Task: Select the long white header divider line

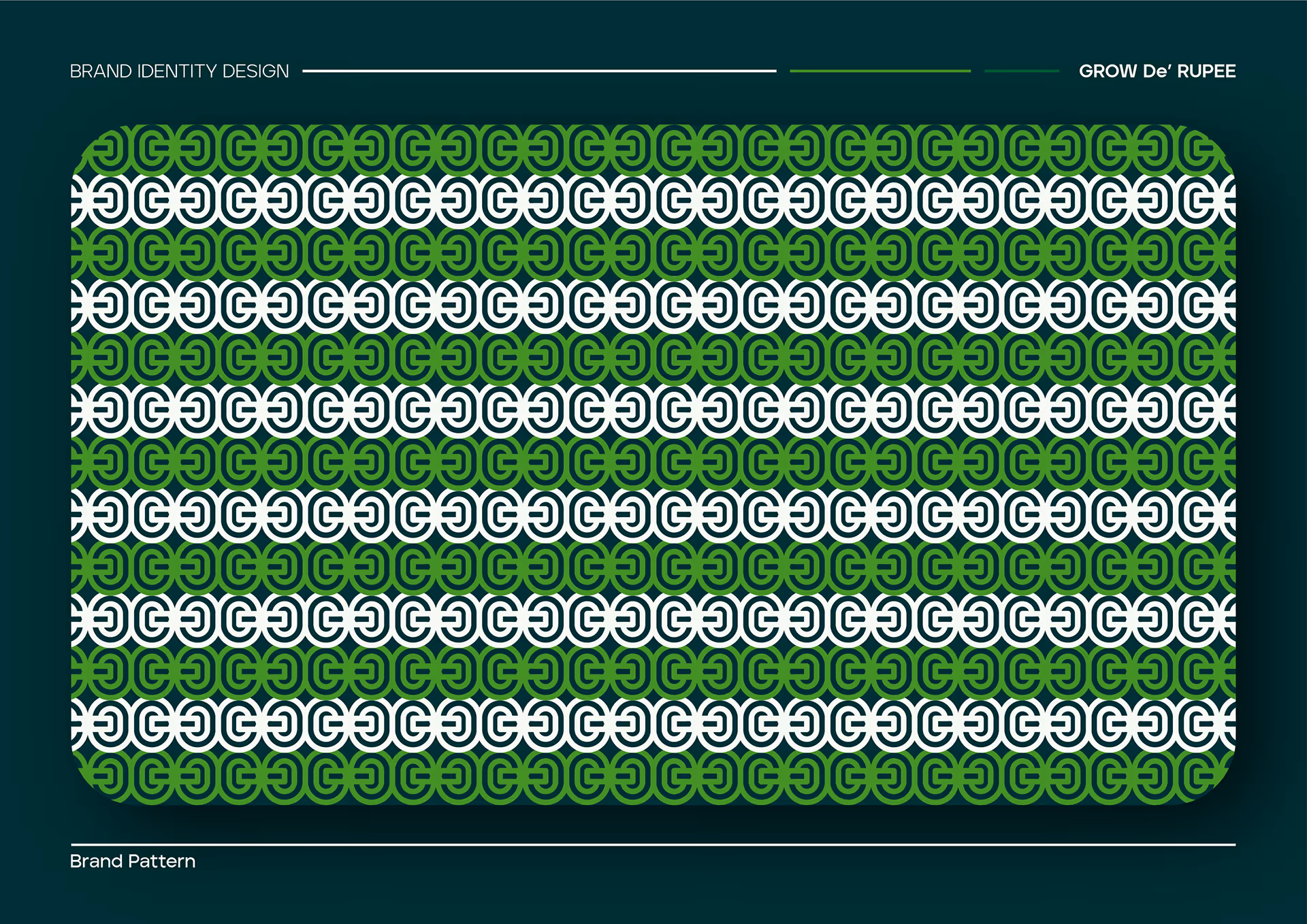Action: coord(539,70)
